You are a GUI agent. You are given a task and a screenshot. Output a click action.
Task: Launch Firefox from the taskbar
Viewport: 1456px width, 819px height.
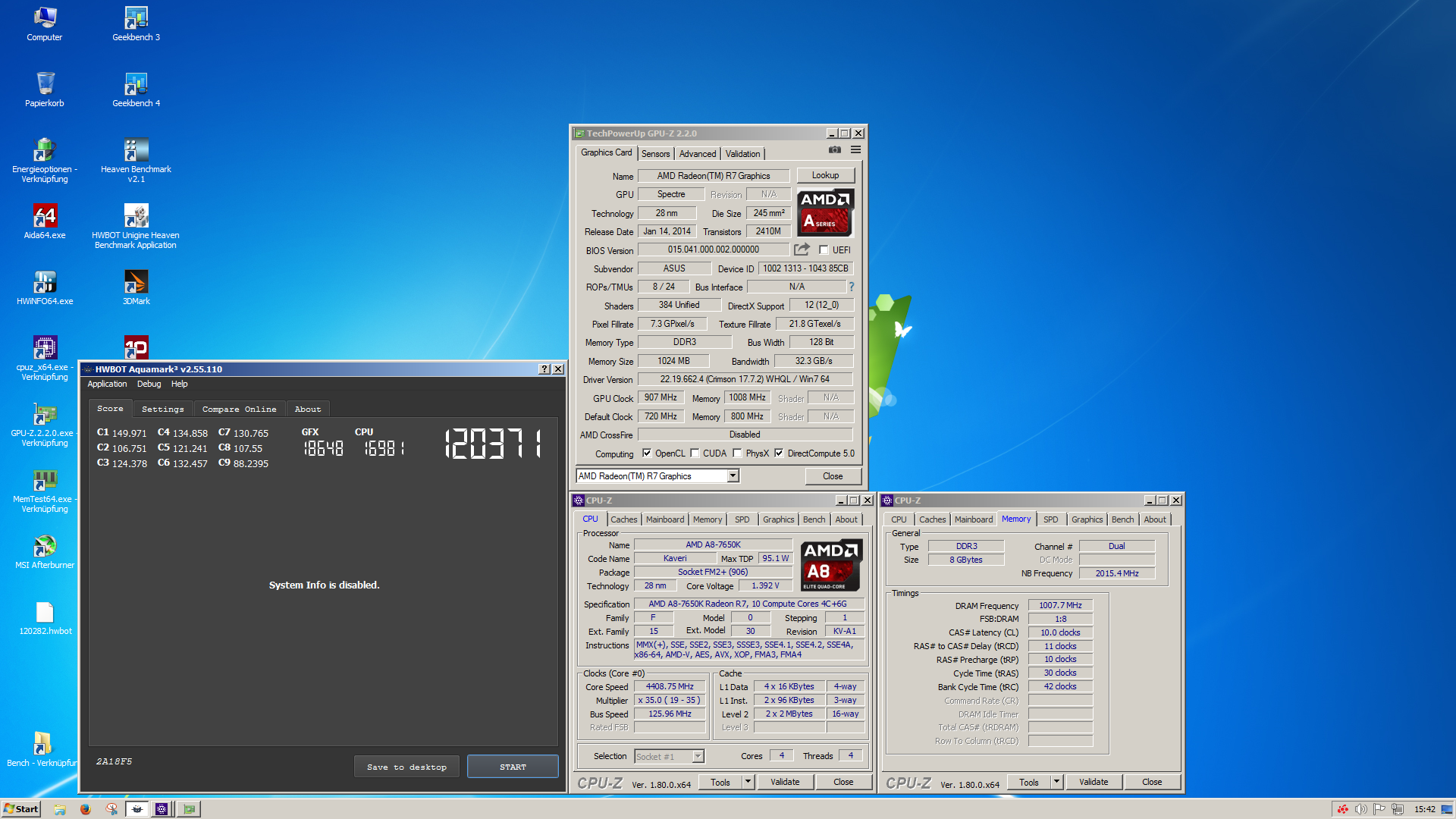point(86,809)
